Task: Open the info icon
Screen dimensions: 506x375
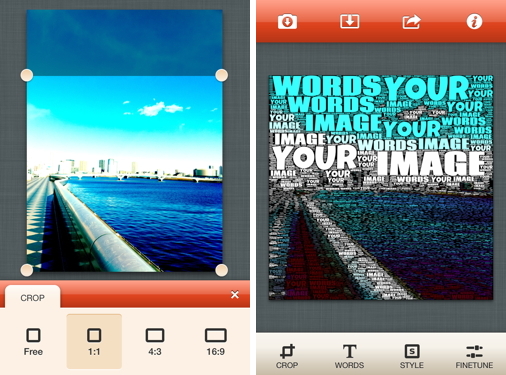Action: [x=474, y=22]
